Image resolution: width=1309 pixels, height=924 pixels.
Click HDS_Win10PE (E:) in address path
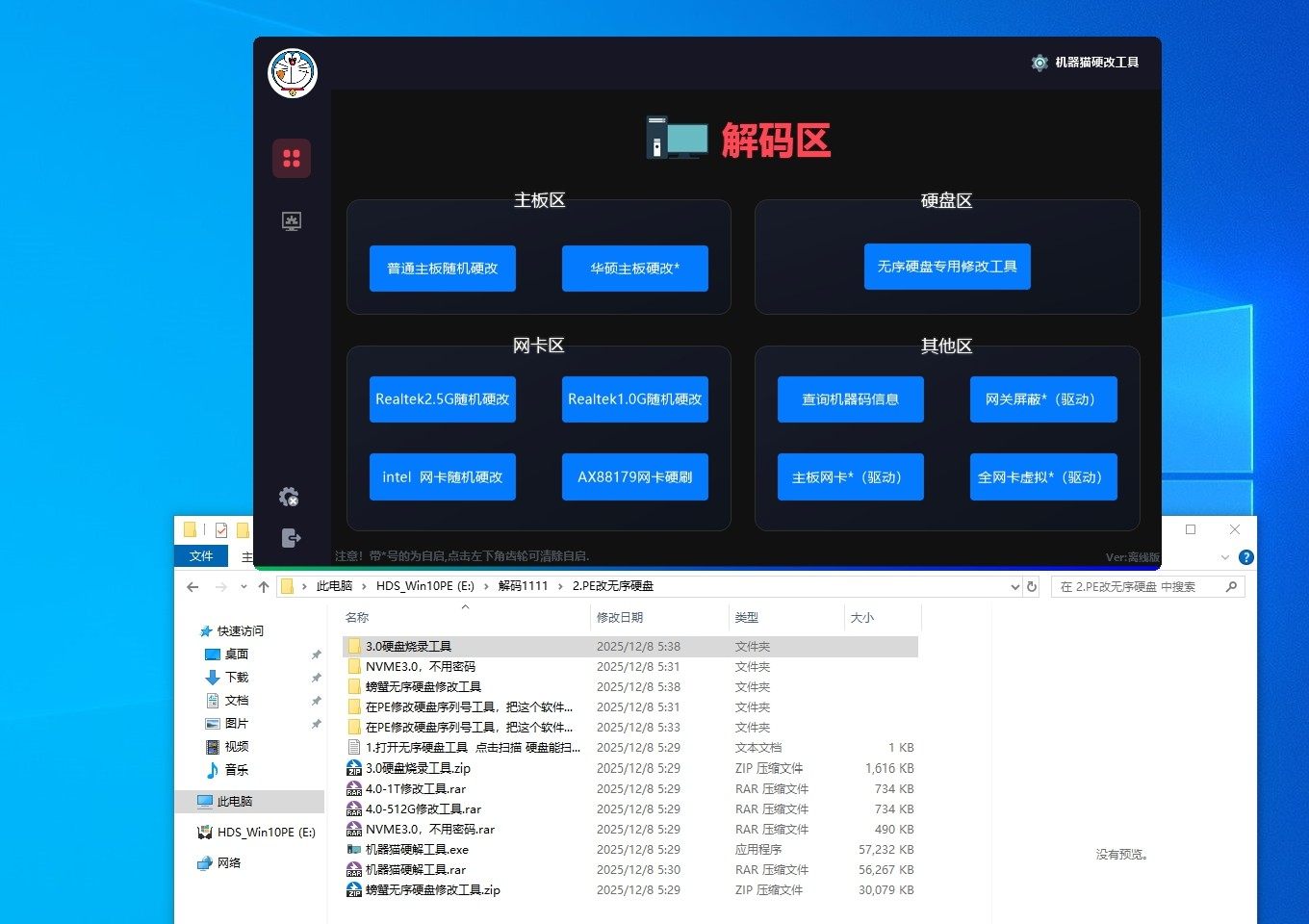click(424, 586)
